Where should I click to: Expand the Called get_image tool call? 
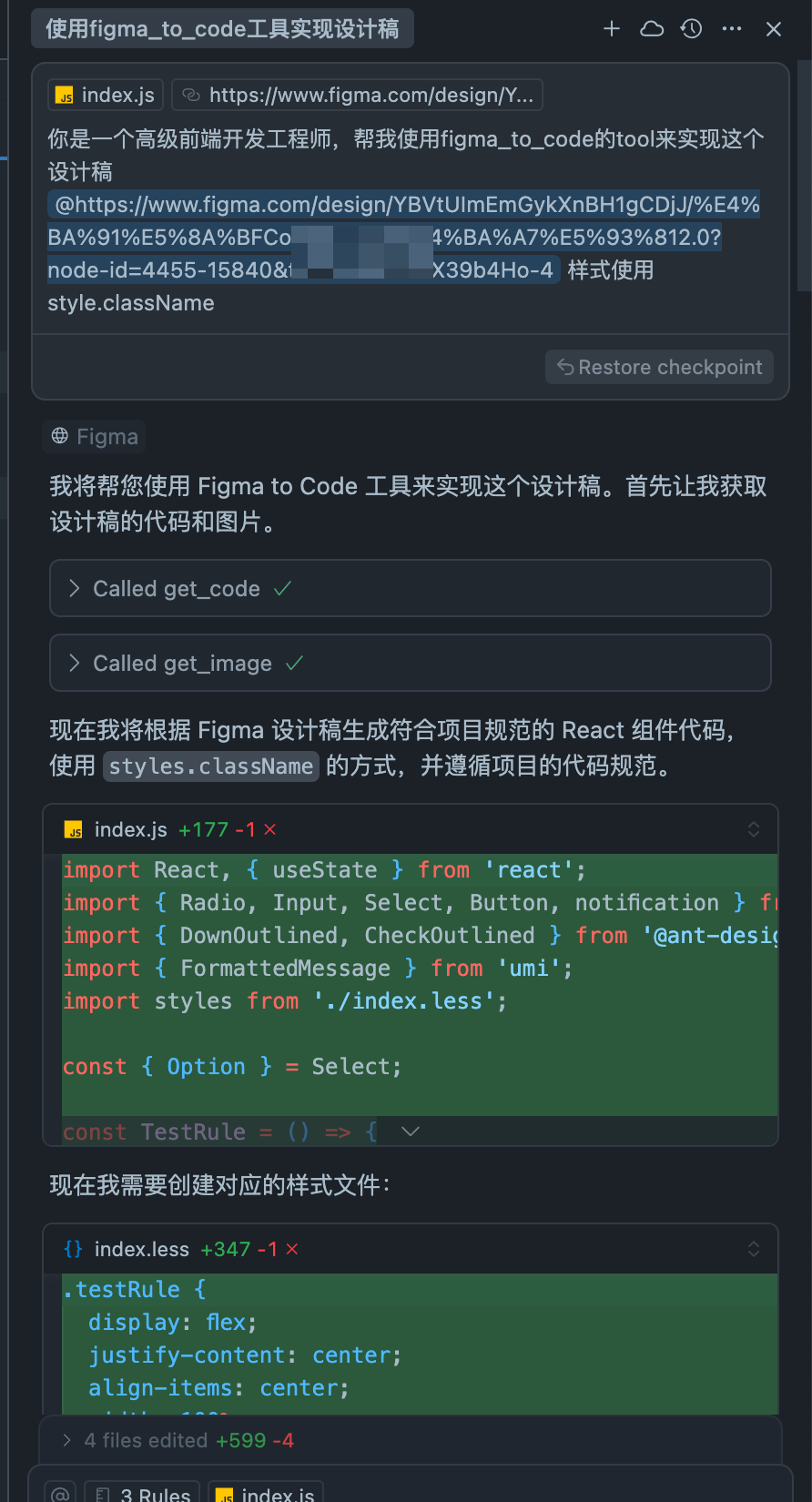point(411,664)
